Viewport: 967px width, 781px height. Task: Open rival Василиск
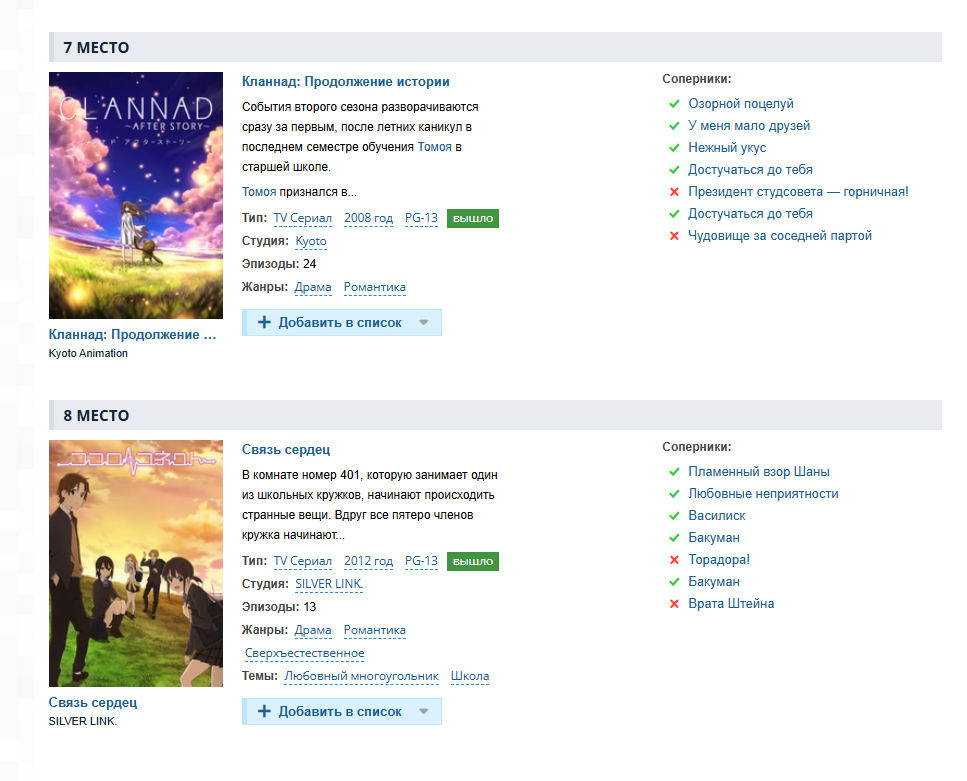[717, 516]
